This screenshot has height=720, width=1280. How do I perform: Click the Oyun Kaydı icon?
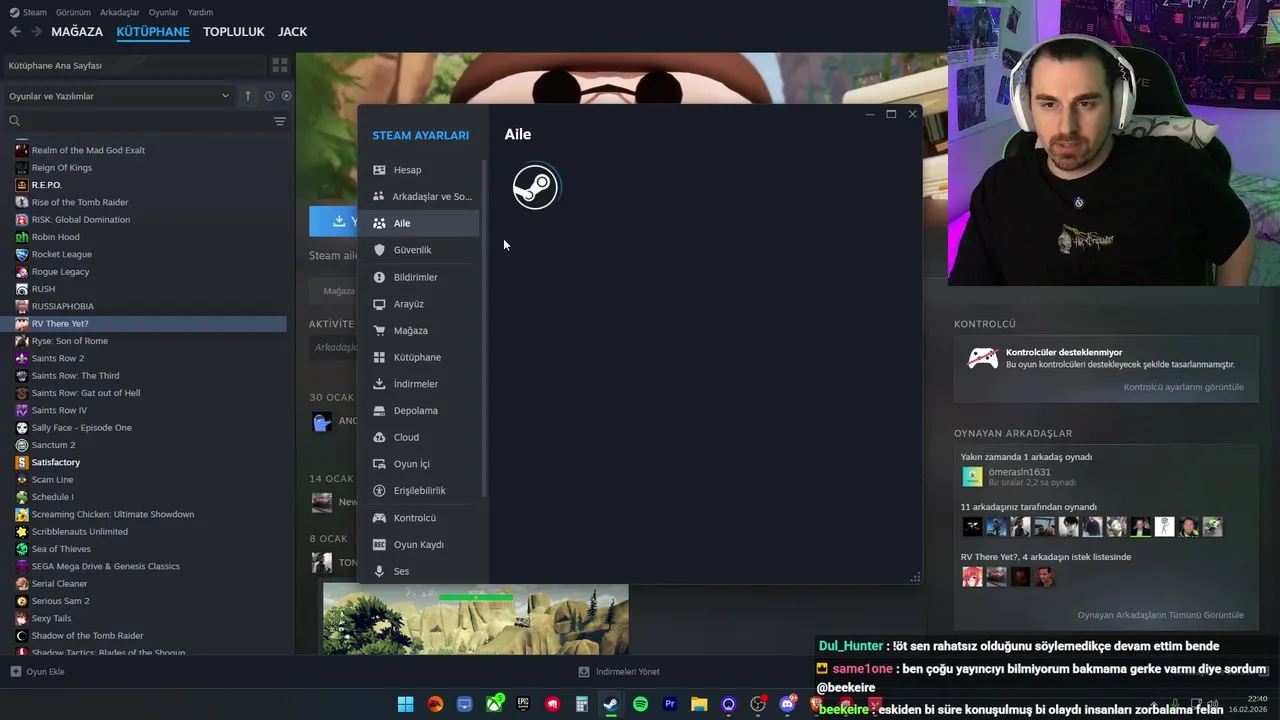click(x=379, y=545)
